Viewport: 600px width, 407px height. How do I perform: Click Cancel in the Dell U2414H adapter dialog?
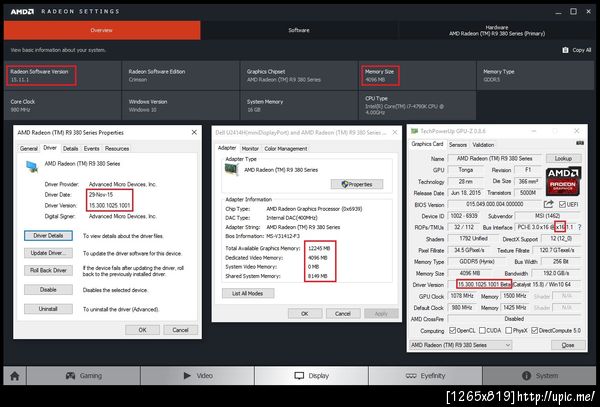tap(342, 314)
